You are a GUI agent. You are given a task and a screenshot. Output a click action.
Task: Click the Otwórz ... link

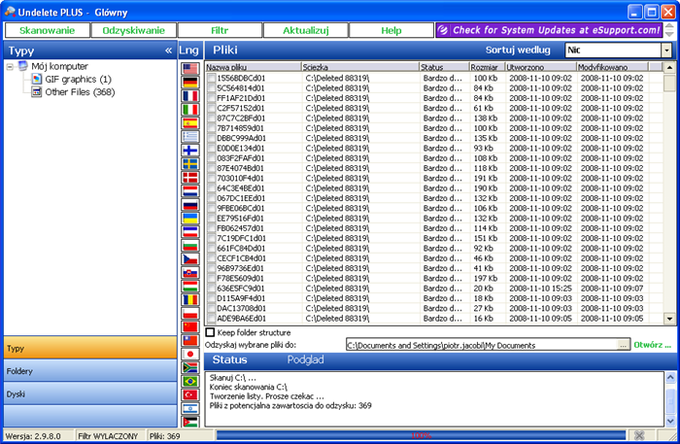(x=652, y=345)
